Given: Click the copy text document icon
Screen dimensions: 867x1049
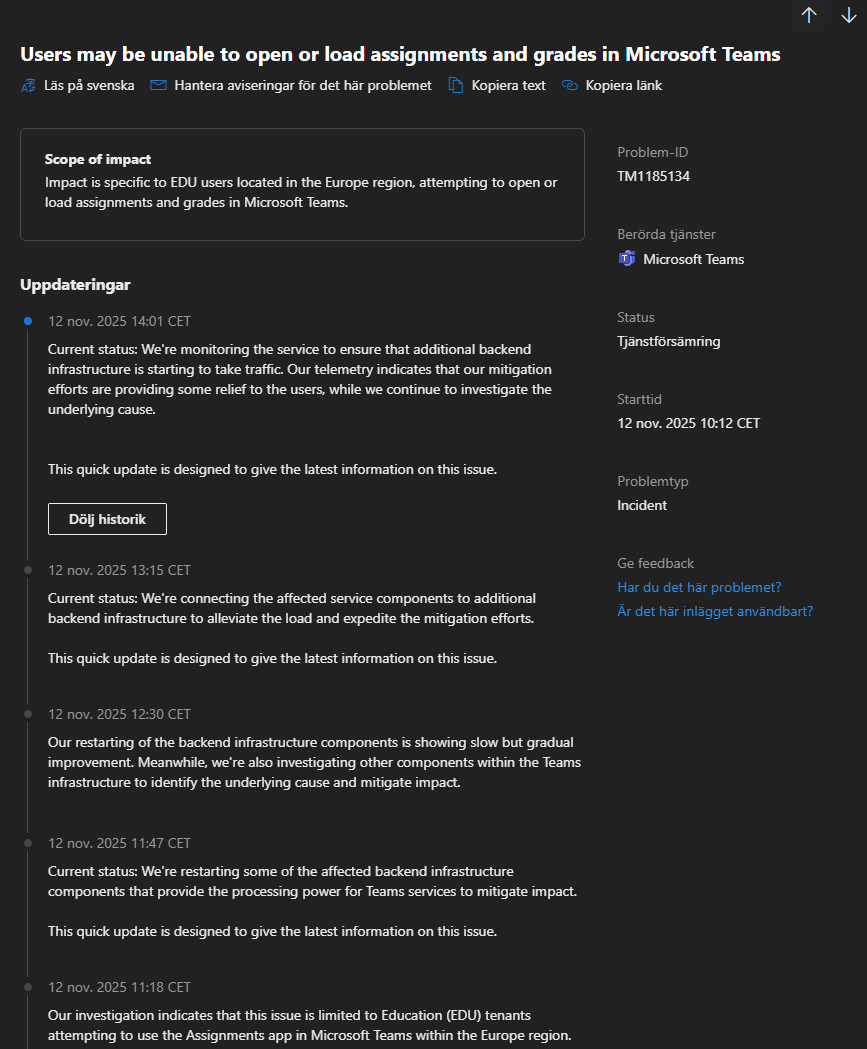Looking at the screenshot, I should pos(456,85).
